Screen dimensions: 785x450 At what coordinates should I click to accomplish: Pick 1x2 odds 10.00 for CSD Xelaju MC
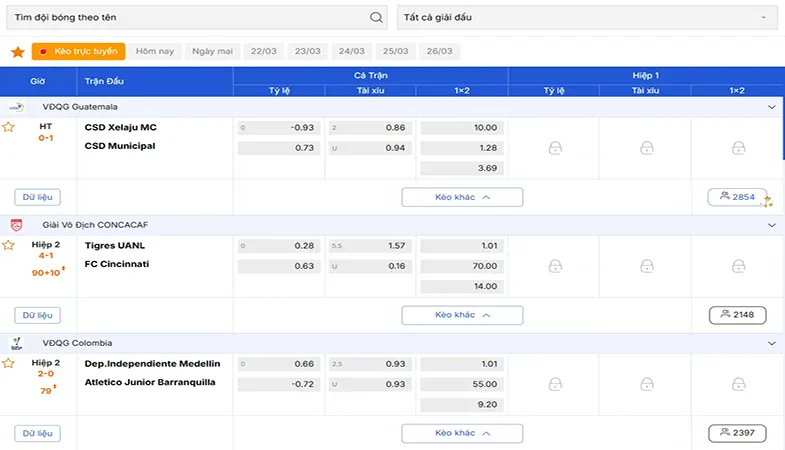click(x=462, y=128)
